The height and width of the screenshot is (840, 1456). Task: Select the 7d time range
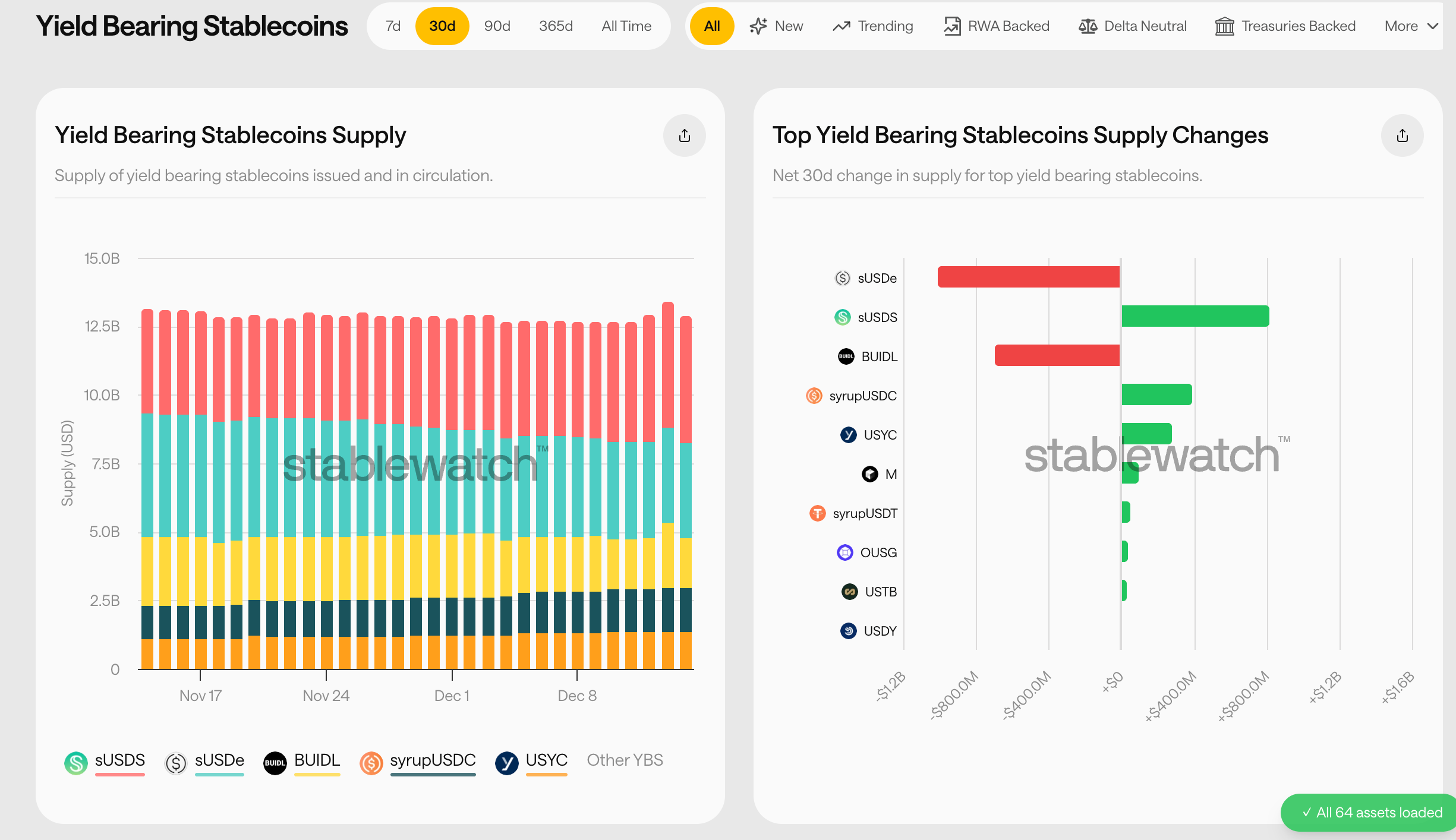tap(393, 26)
